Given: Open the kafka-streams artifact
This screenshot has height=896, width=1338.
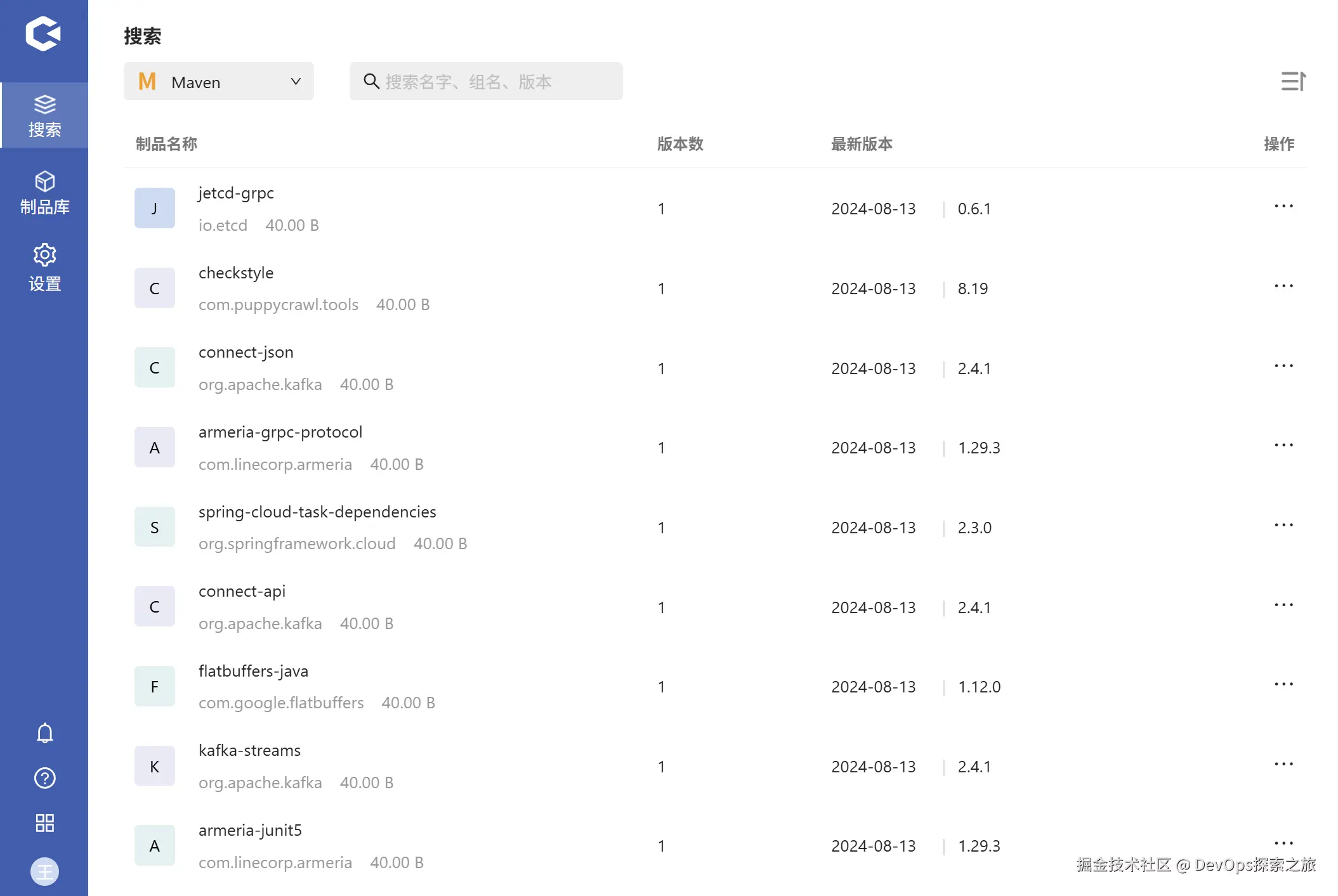Looking at the screenshot, I should [249, 751].
